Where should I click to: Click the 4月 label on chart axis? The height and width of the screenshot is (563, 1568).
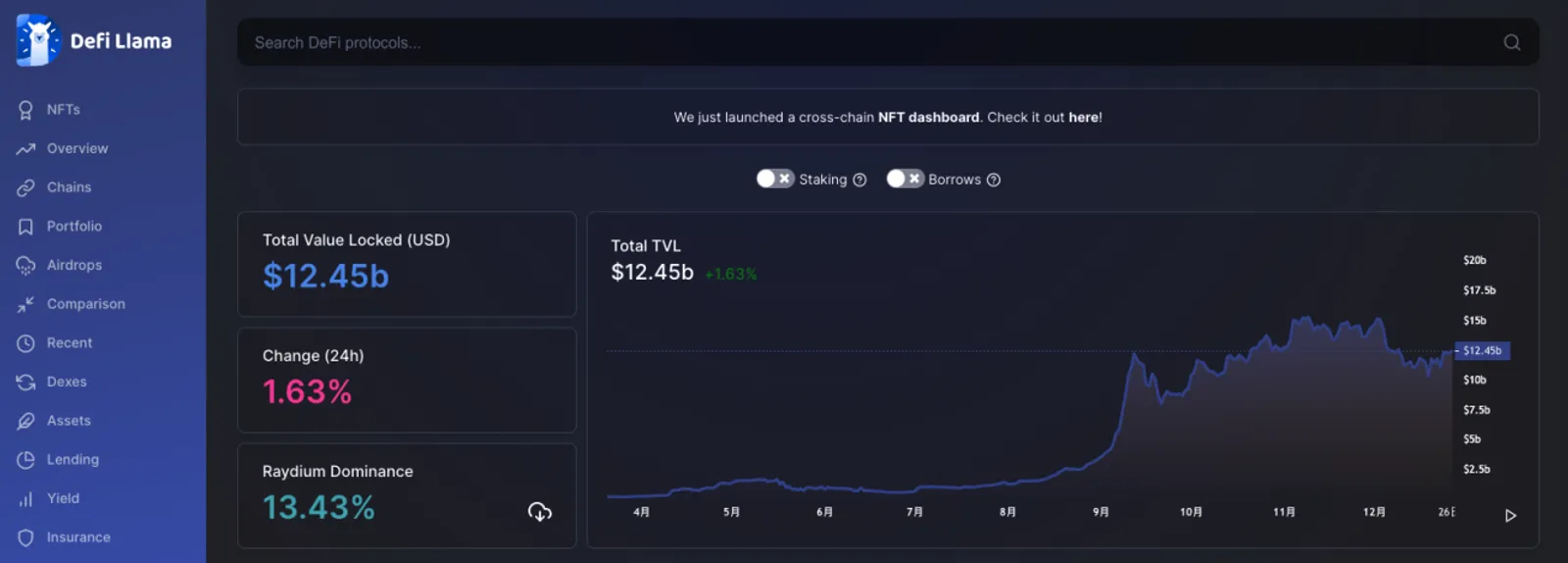tap(641, 512)
